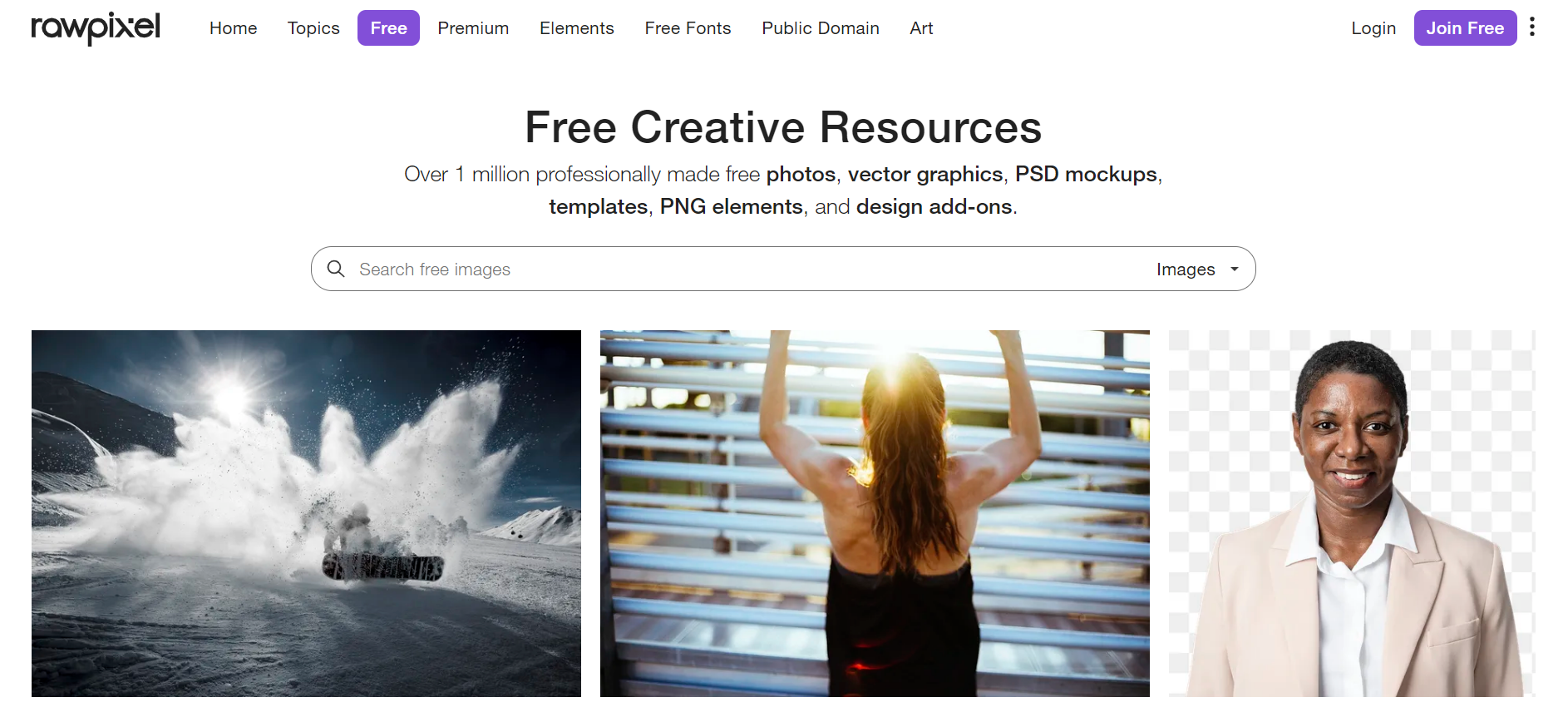Select the Free tab

tap(388, 28)
